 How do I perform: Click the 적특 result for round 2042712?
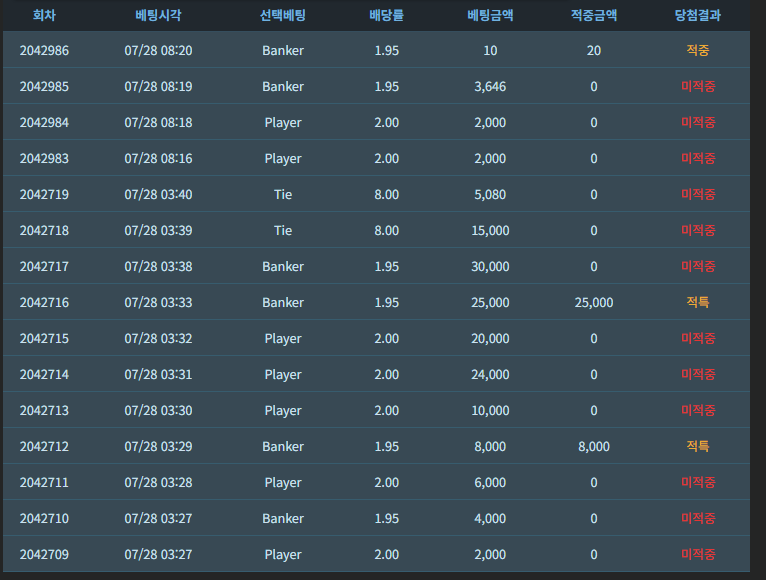[x=698, y=446]
